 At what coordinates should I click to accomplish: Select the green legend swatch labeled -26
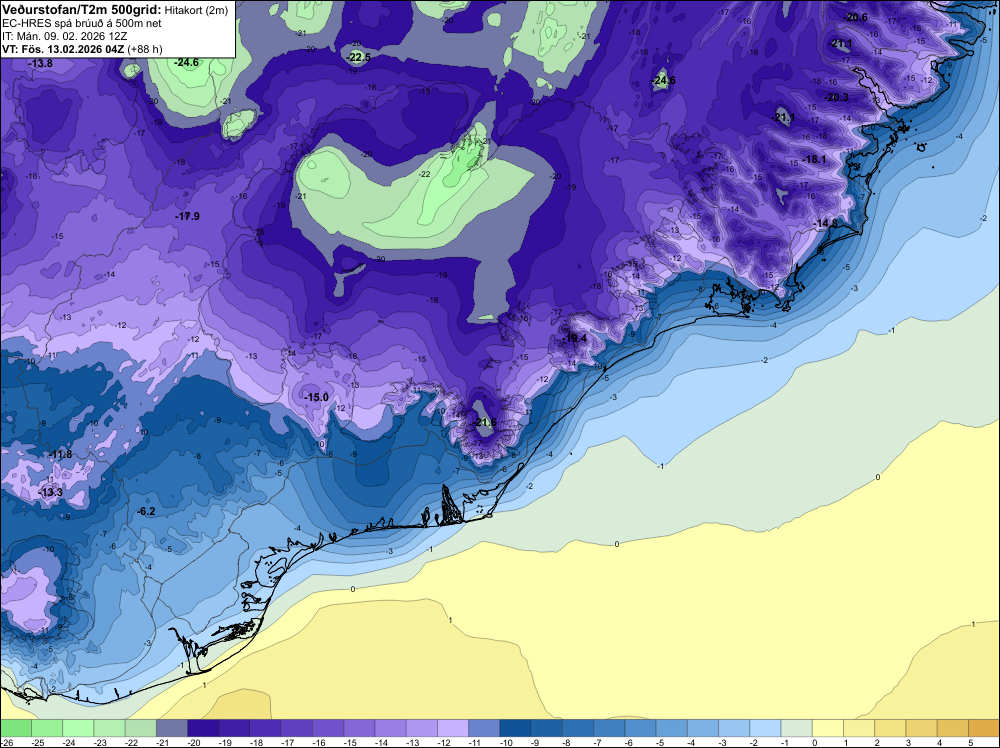pyautogui.click(x=16, y=728)
